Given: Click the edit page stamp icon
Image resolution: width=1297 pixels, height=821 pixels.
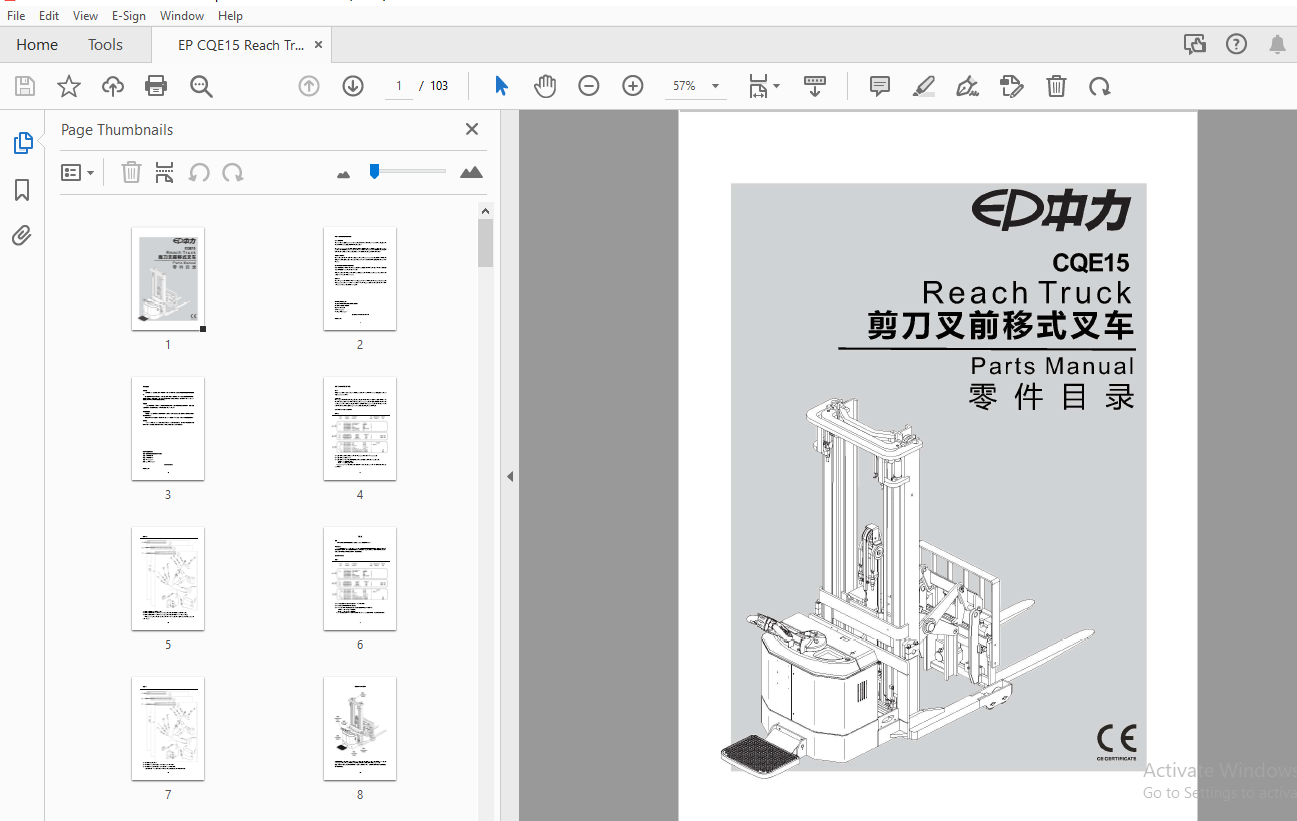Looking at the screenshot, I should click(x=1012, y=86).
